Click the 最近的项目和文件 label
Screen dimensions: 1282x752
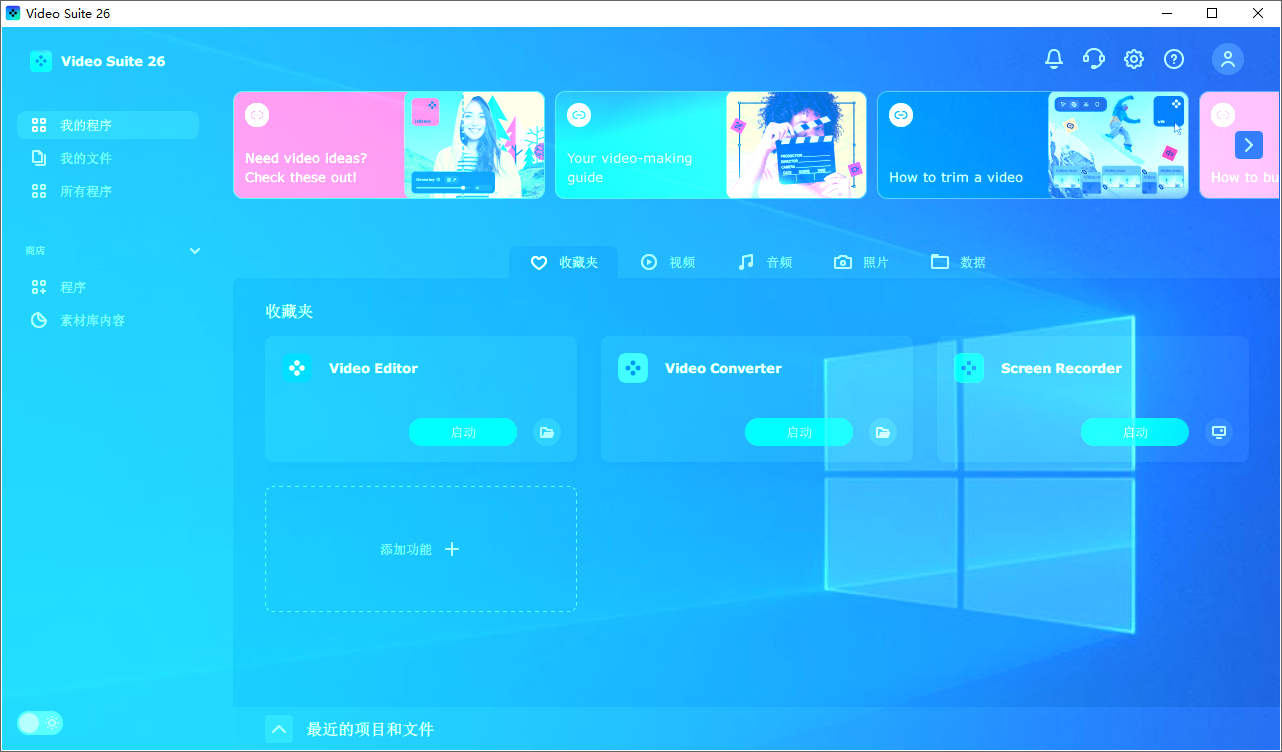(370, 729)
